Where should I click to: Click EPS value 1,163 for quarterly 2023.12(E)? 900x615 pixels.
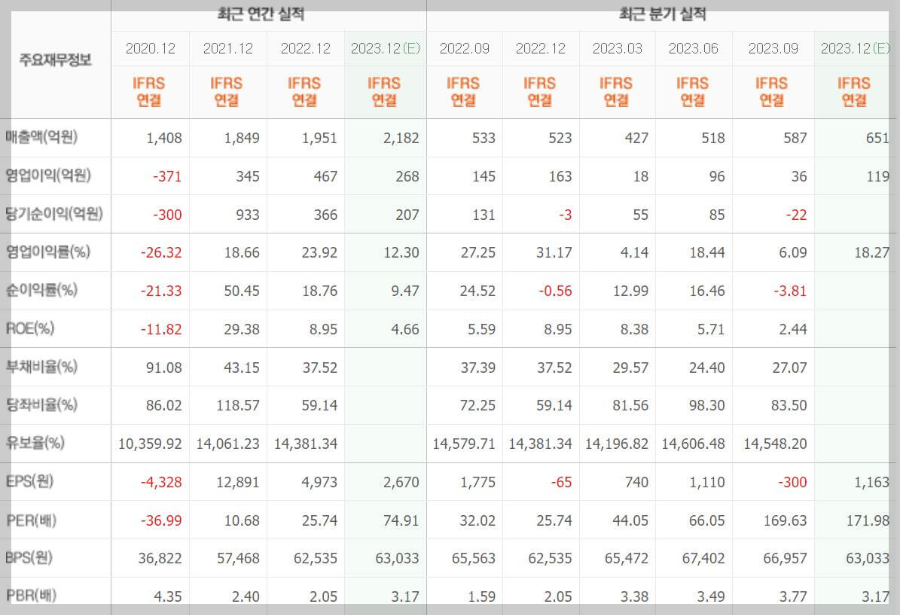[x=872, y=482]
